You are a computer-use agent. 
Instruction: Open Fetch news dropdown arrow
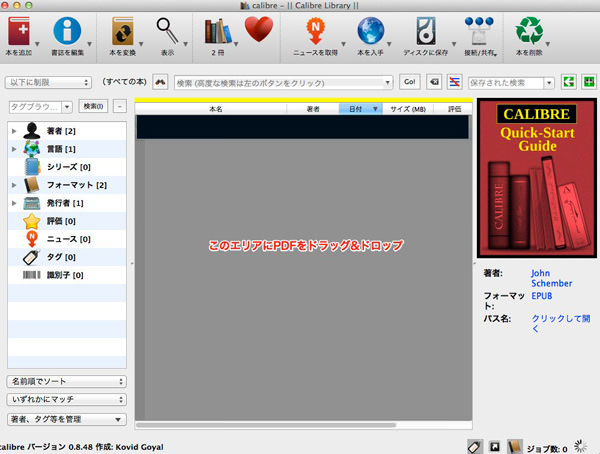click(x=343, y=44)
